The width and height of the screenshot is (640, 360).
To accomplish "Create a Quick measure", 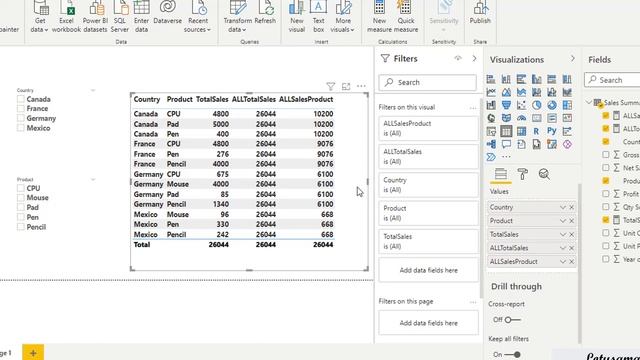I will tap(405, 17).
